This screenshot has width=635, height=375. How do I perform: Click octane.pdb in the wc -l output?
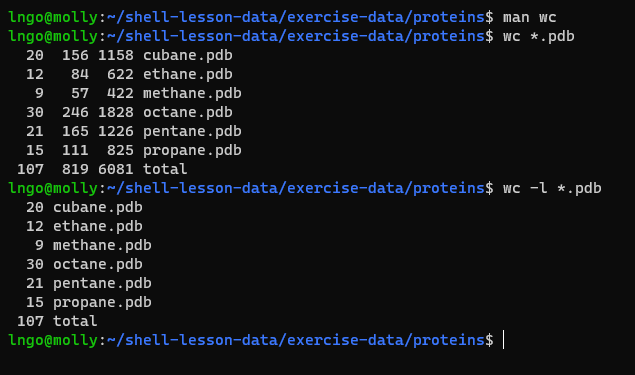click(x=98, y=264)
